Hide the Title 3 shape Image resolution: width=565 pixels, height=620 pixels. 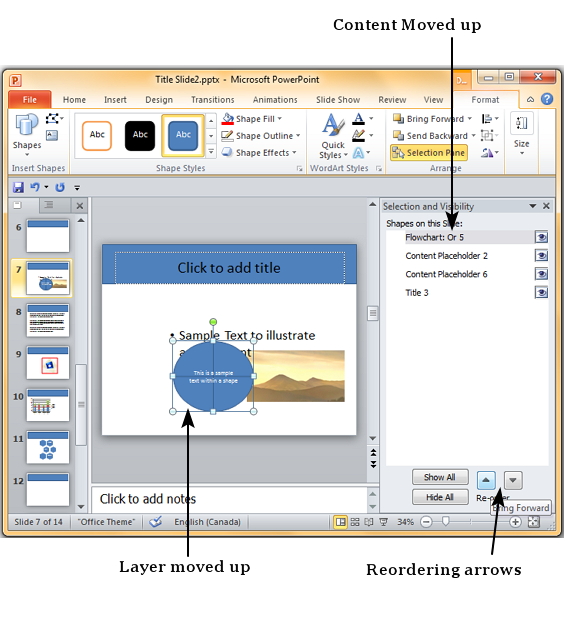coord(541,293)
